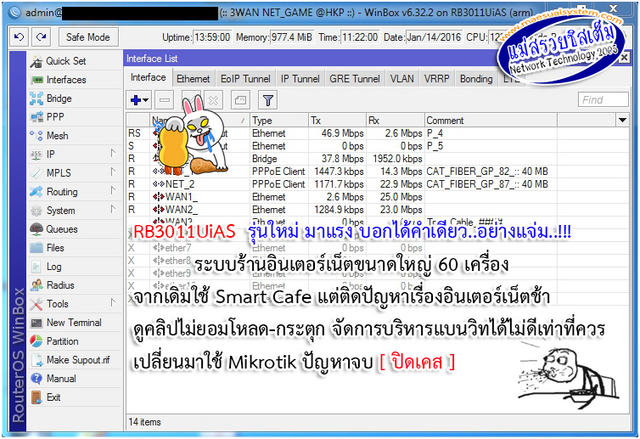The height and width of the screenshot is (439, 640).
Task: Open the Interfaces menu icon
Action: 37,80
